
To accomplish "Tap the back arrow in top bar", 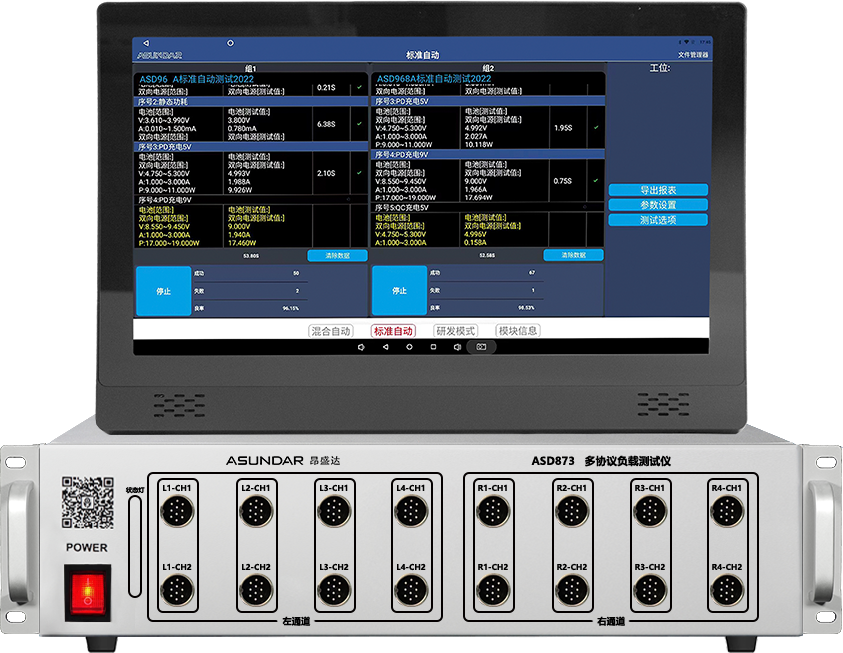I will pos(146,43).
